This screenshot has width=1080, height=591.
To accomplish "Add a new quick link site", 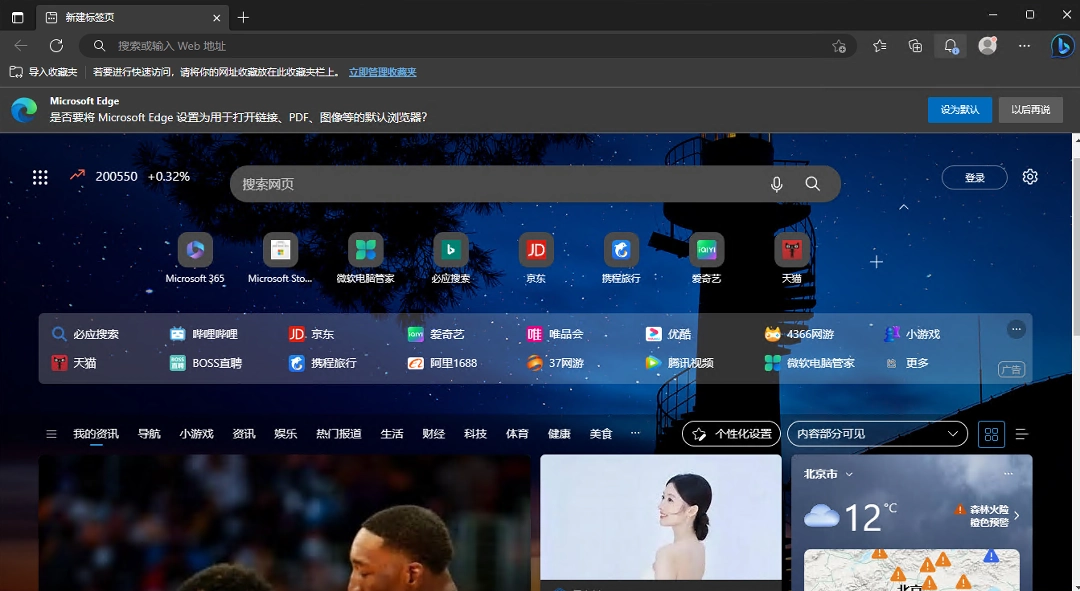I will pos(876,262).
